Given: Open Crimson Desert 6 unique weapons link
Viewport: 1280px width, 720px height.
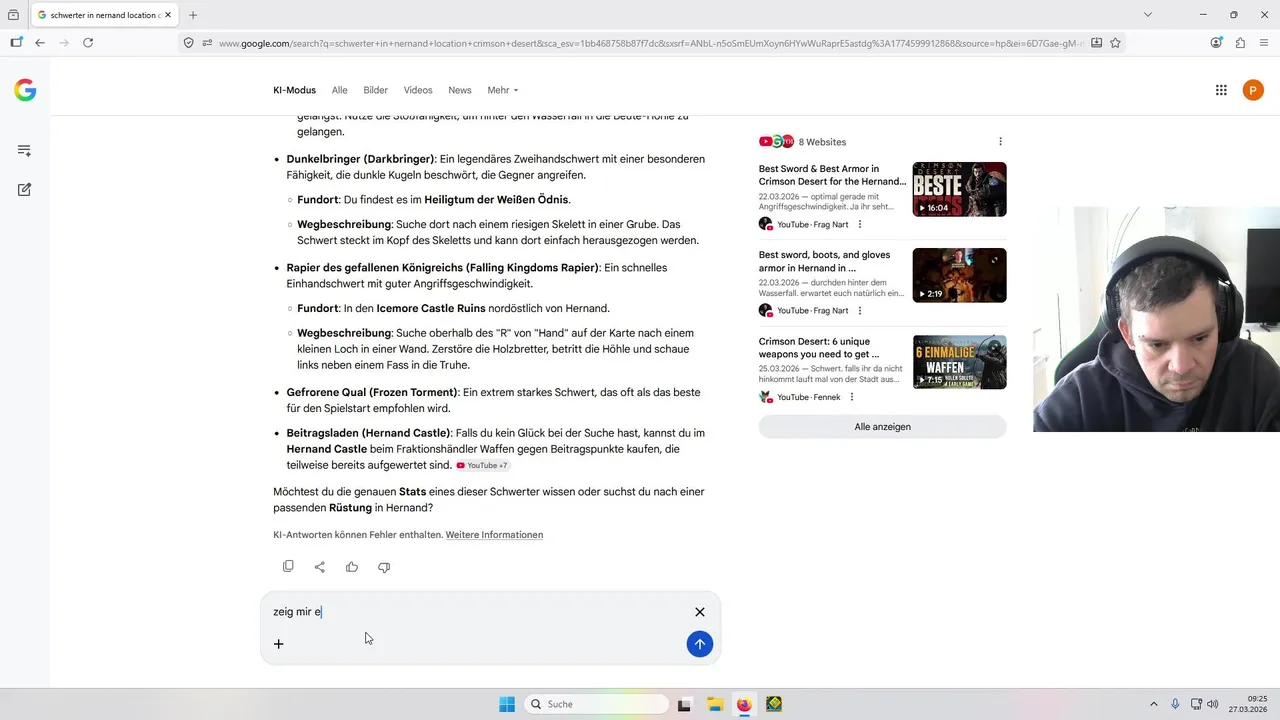Looking at the screenshot, I should (819, 347).
